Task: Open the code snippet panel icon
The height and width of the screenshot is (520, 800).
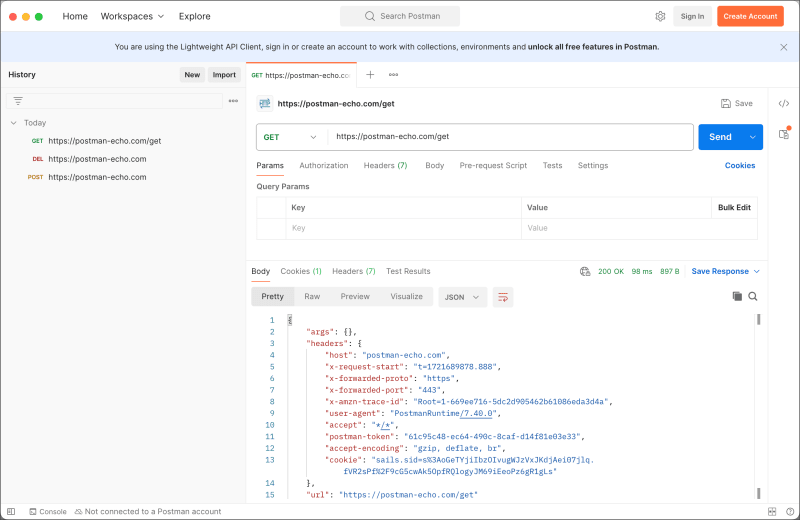Action: pos(784,104)
